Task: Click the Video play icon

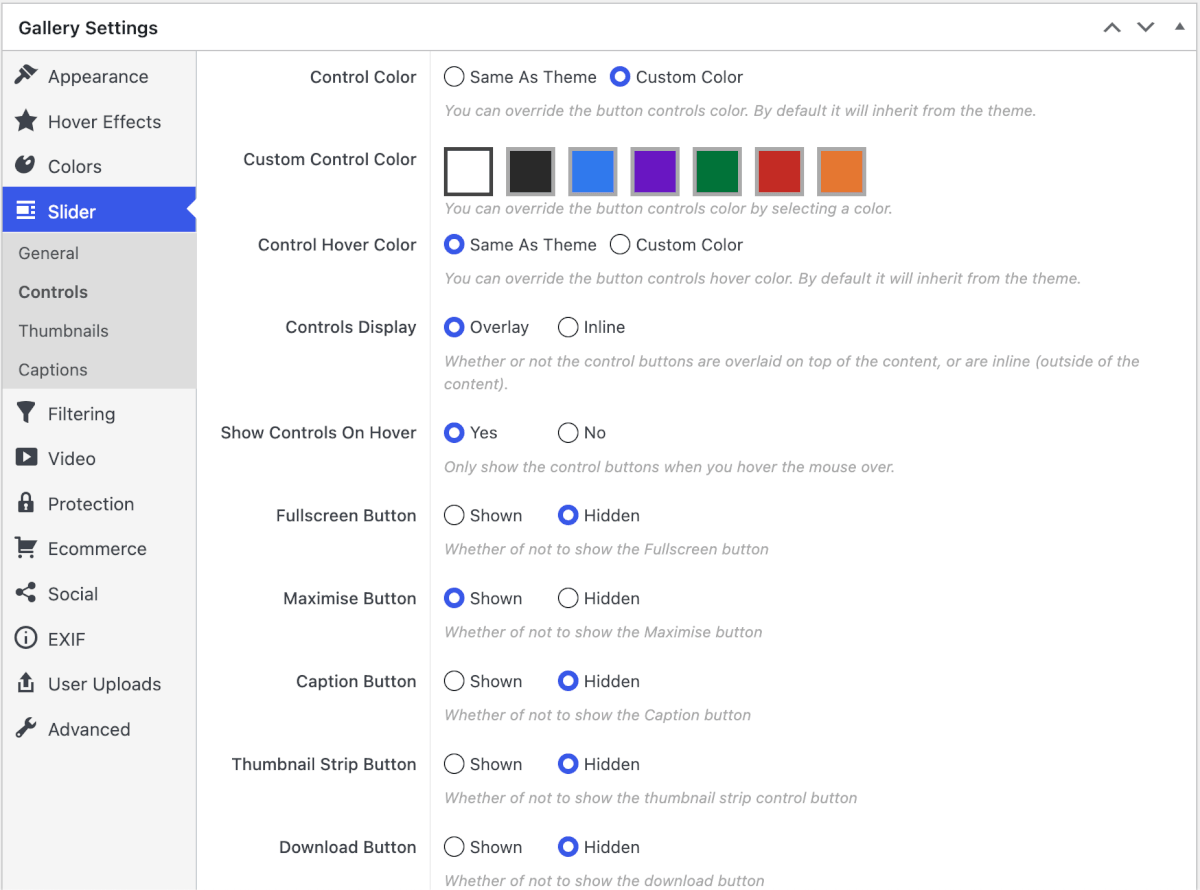Action: click(x=26, y=458)
